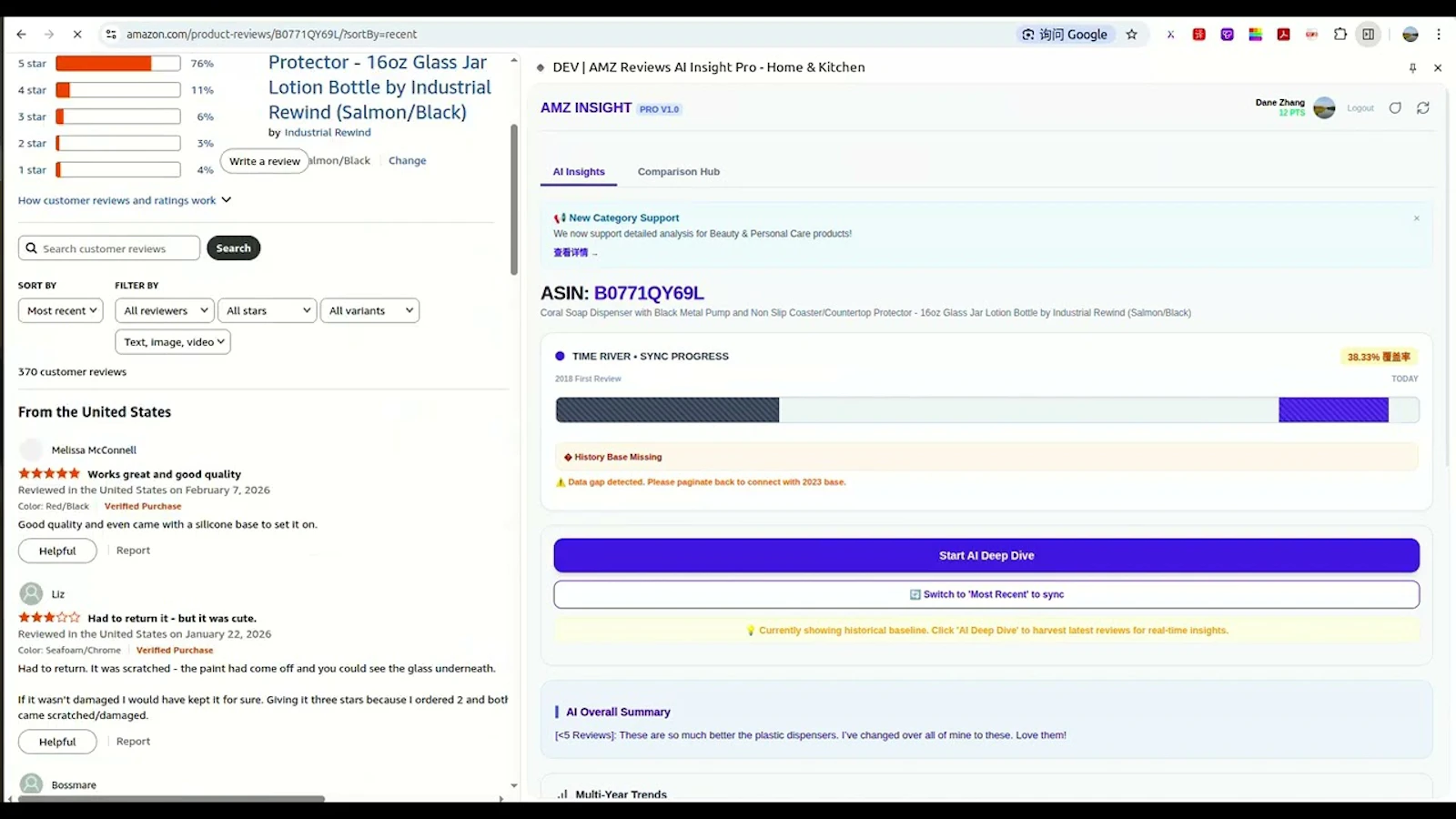Click the dark hatched segment of Time River bar
Screen dimensions: 1456x819
pyautogui.click(x=667, y=409)
